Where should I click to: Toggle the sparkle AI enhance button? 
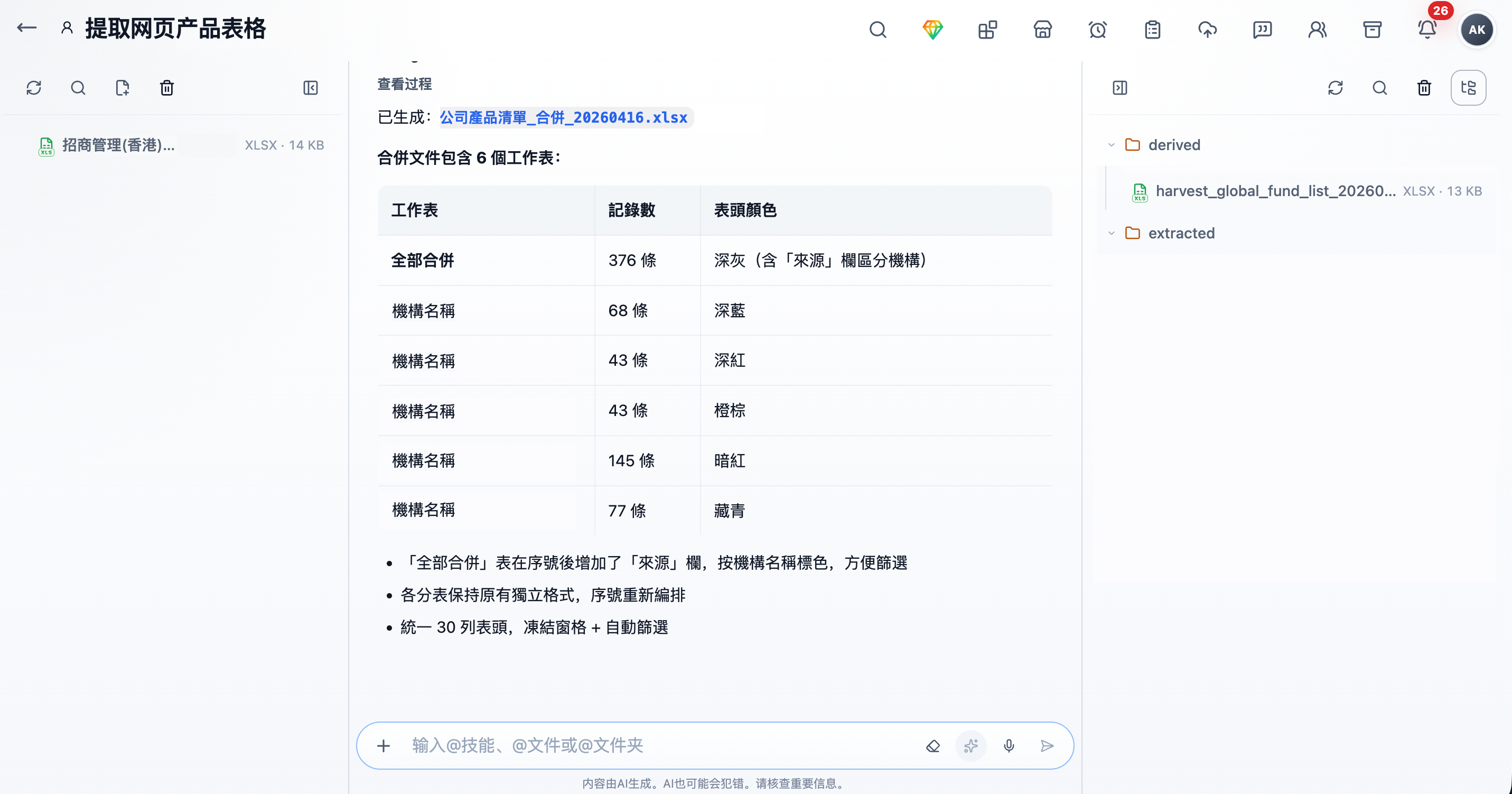coord(971,746)
